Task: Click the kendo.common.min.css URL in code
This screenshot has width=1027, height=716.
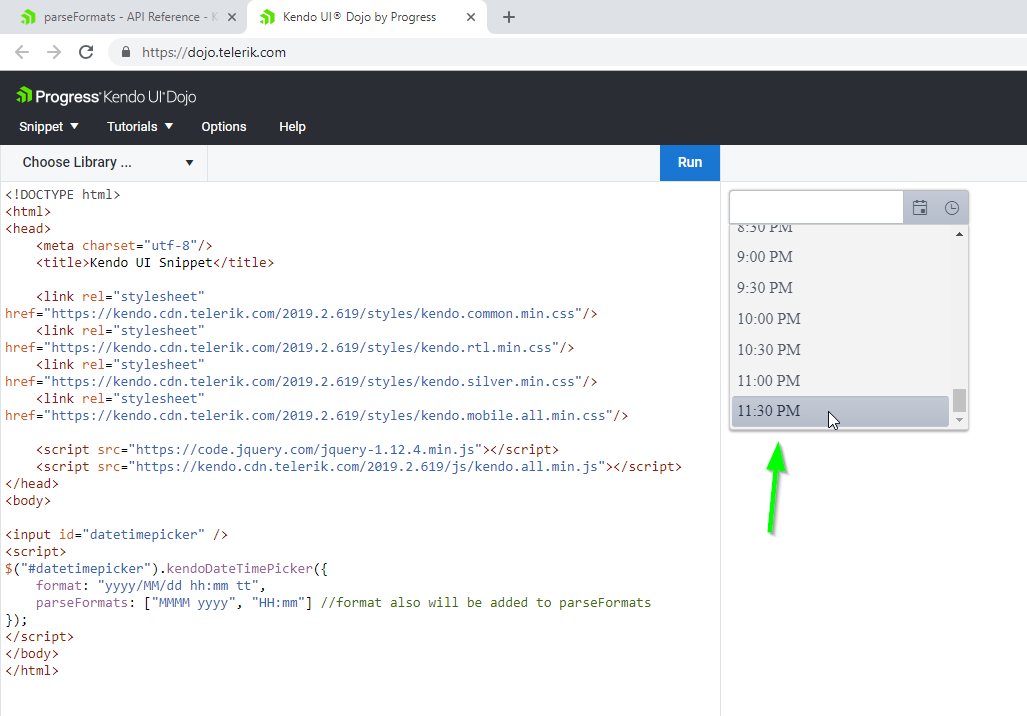Action: [x=314, y=314]
